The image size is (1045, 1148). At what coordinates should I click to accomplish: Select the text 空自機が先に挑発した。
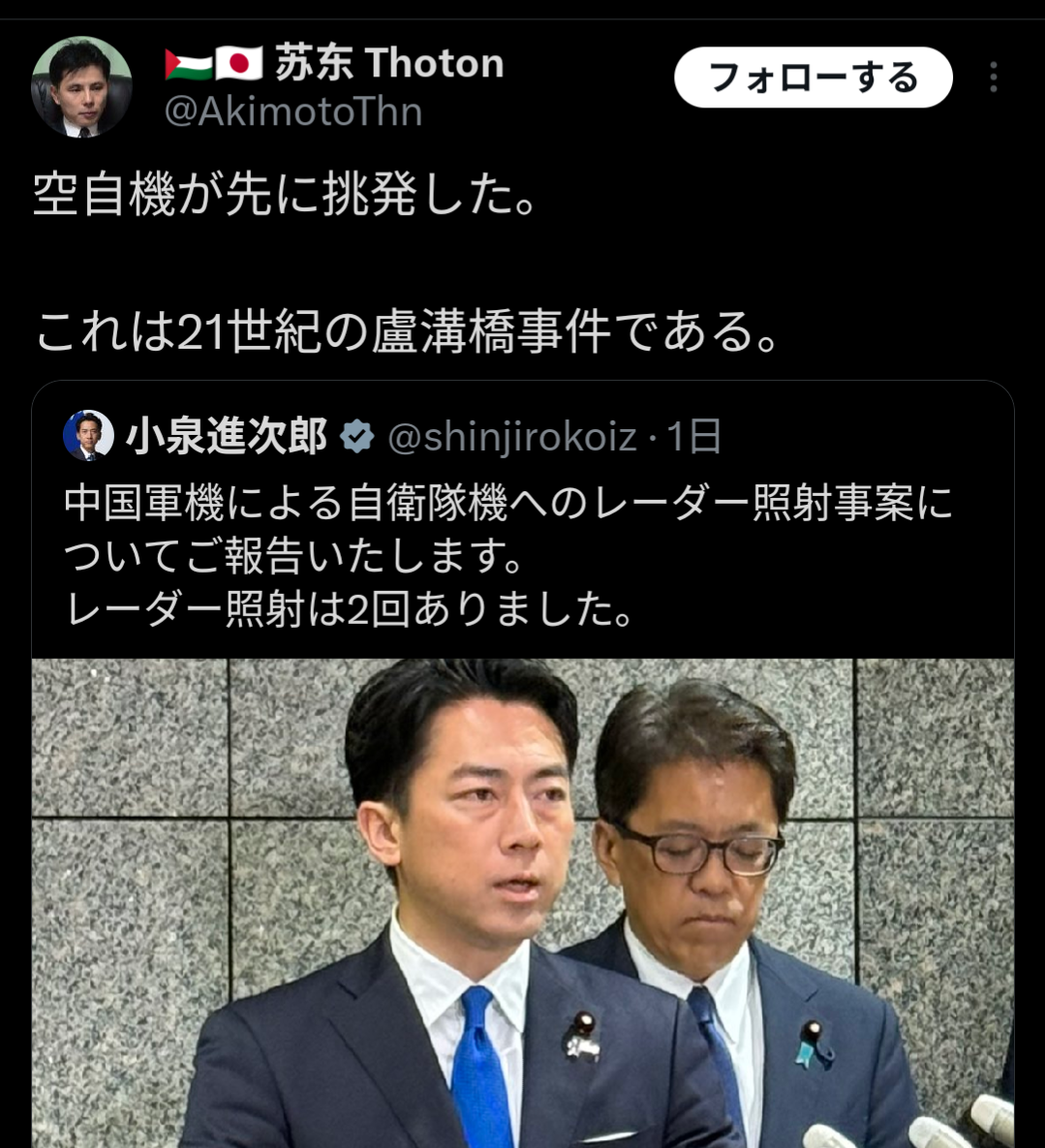click(286, 195)
